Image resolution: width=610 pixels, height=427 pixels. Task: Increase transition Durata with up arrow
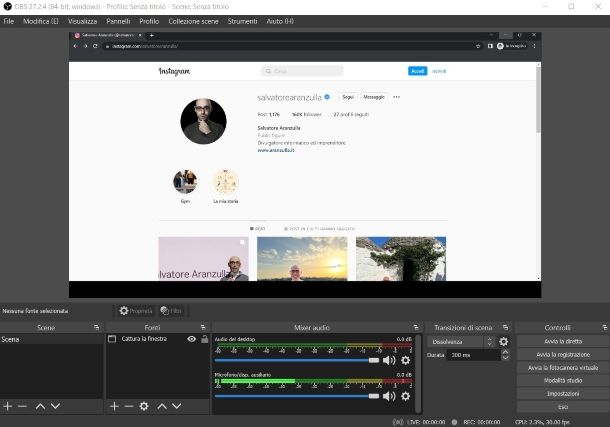[x=505, y=352]
